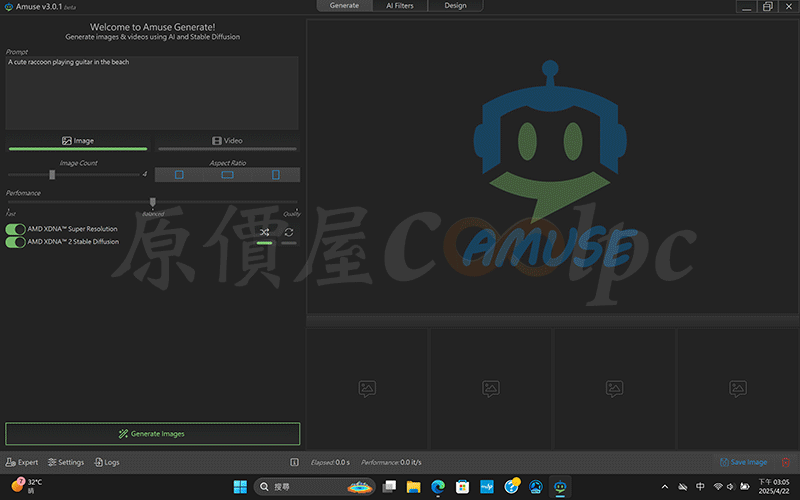Toggle AMD XDNA 2 Stable Diffusion switch
This screenshot has width=800, height=500.
point(15,242)
